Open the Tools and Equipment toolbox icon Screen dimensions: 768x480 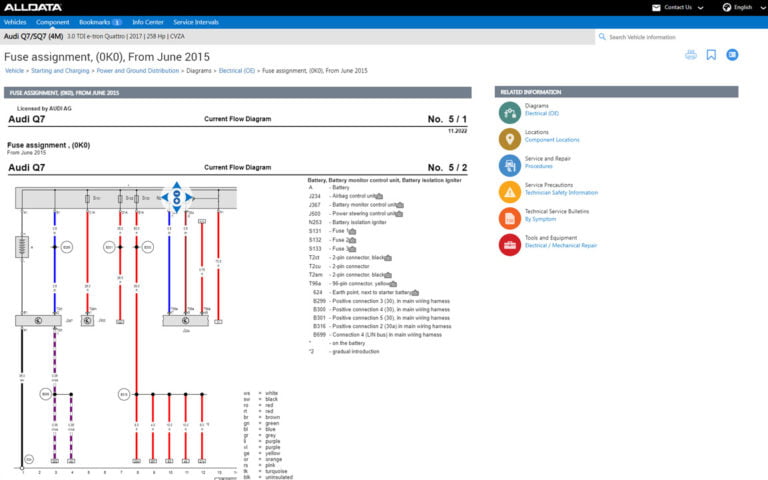click(510, 245)
